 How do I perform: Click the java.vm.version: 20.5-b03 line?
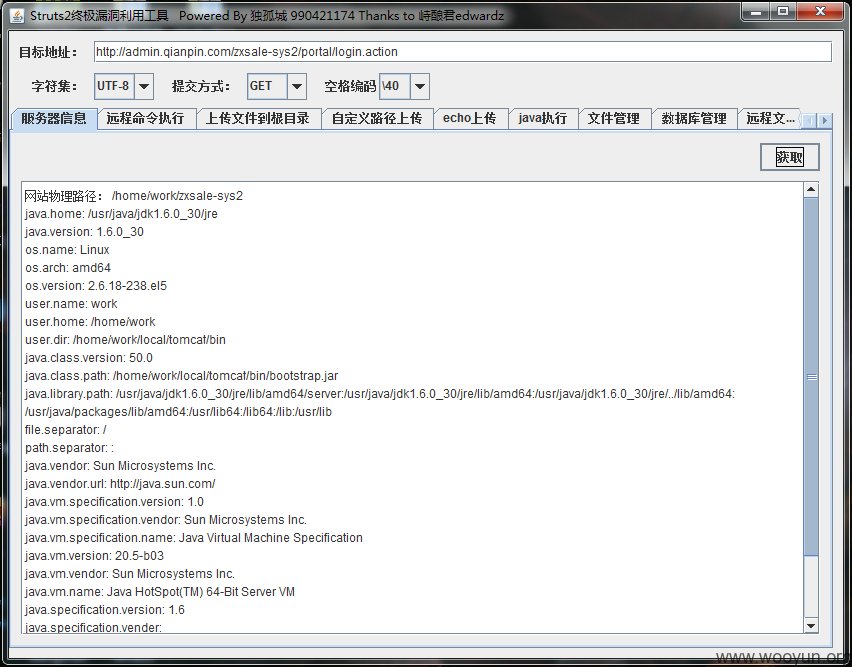click(95, 555)
